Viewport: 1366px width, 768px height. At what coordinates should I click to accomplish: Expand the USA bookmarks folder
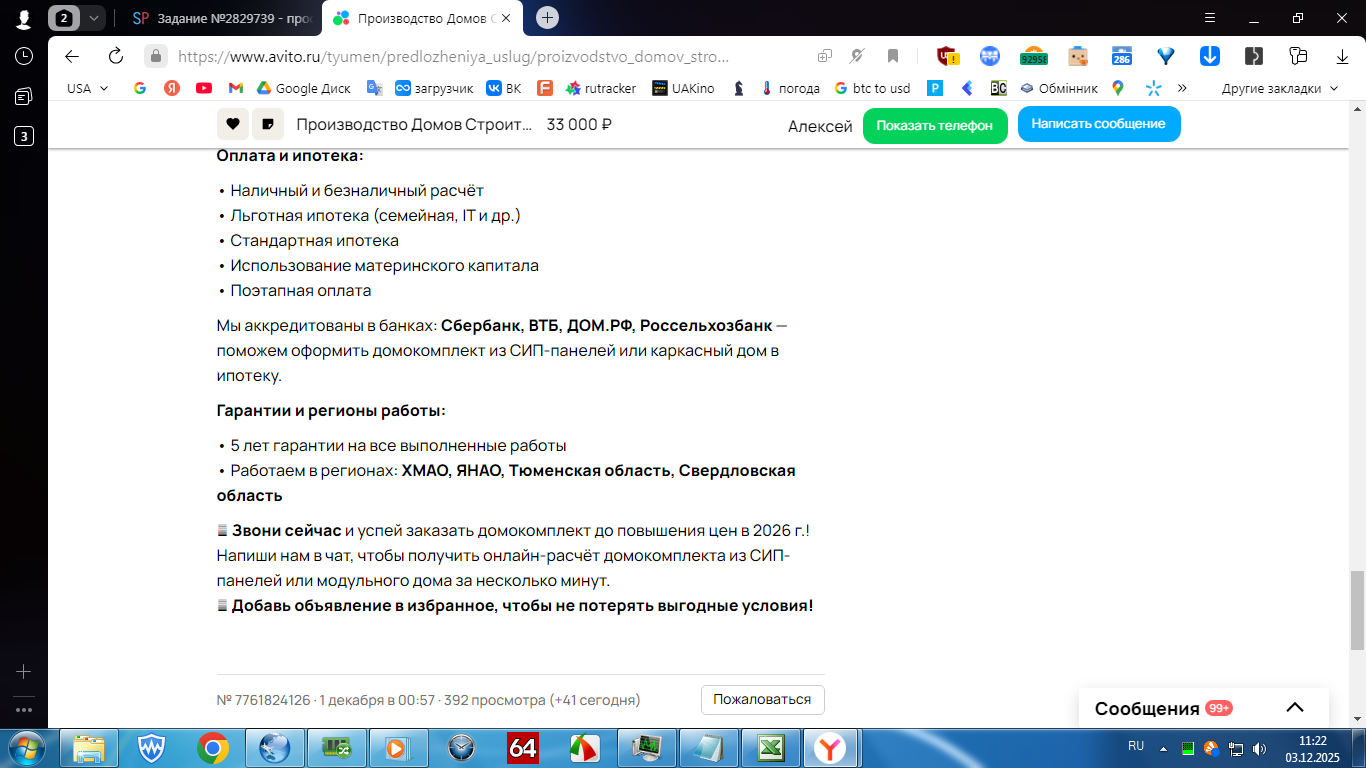tap(88, 88)
